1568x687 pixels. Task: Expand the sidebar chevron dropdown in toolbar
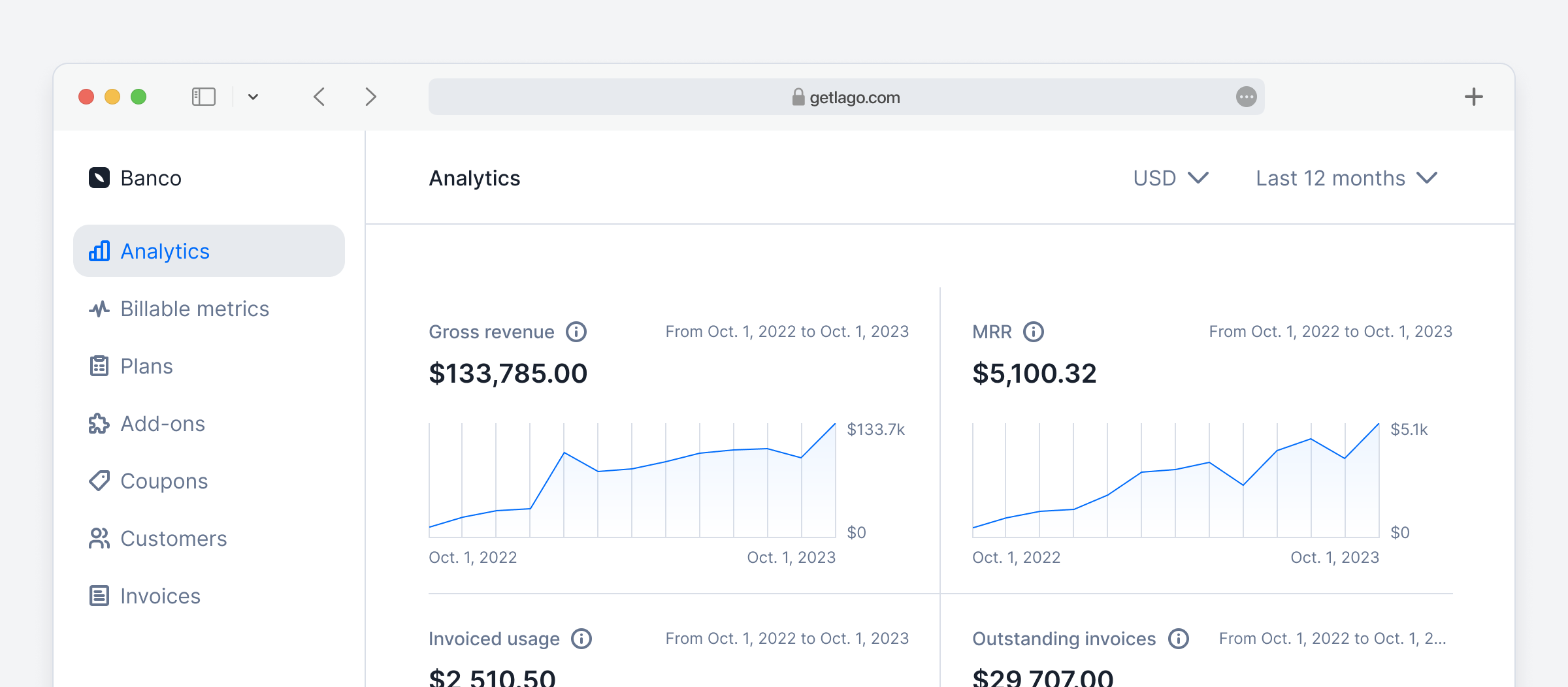253,97
